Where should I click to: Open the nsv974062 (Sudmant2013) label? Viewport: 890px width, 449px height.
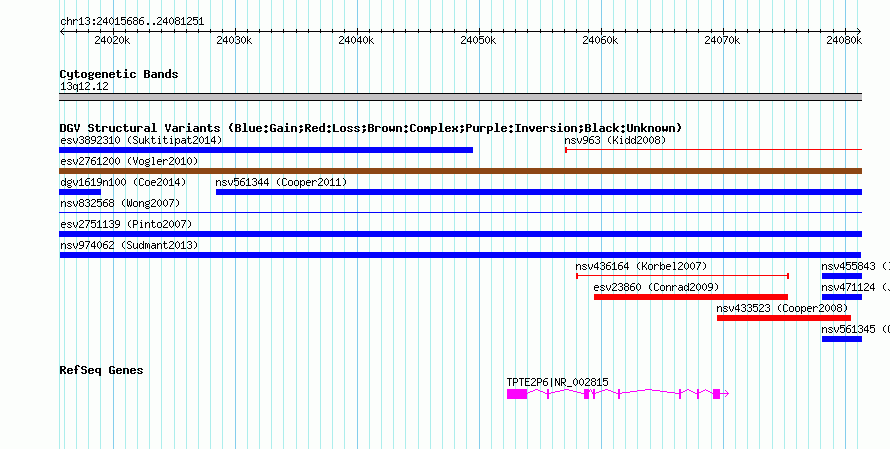[x=129, y=245]
